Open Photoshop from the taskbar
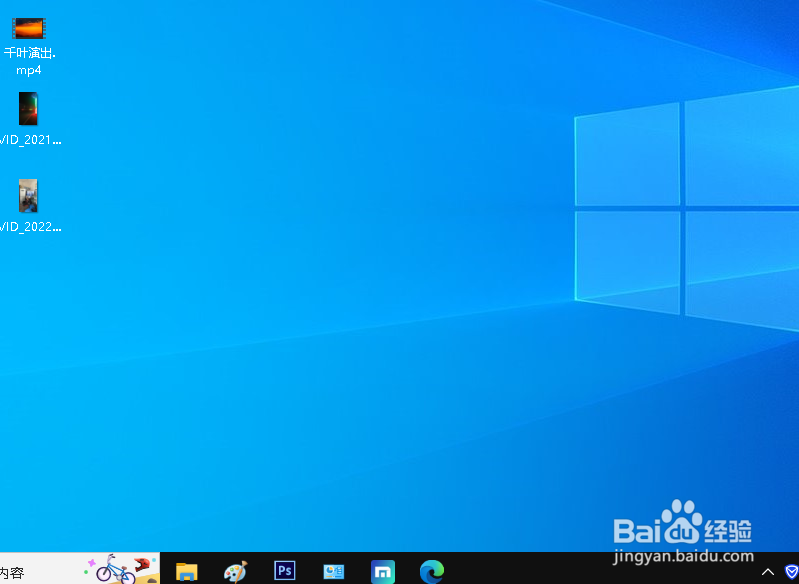This screenshot has width=799, height=584. (284, 570)
